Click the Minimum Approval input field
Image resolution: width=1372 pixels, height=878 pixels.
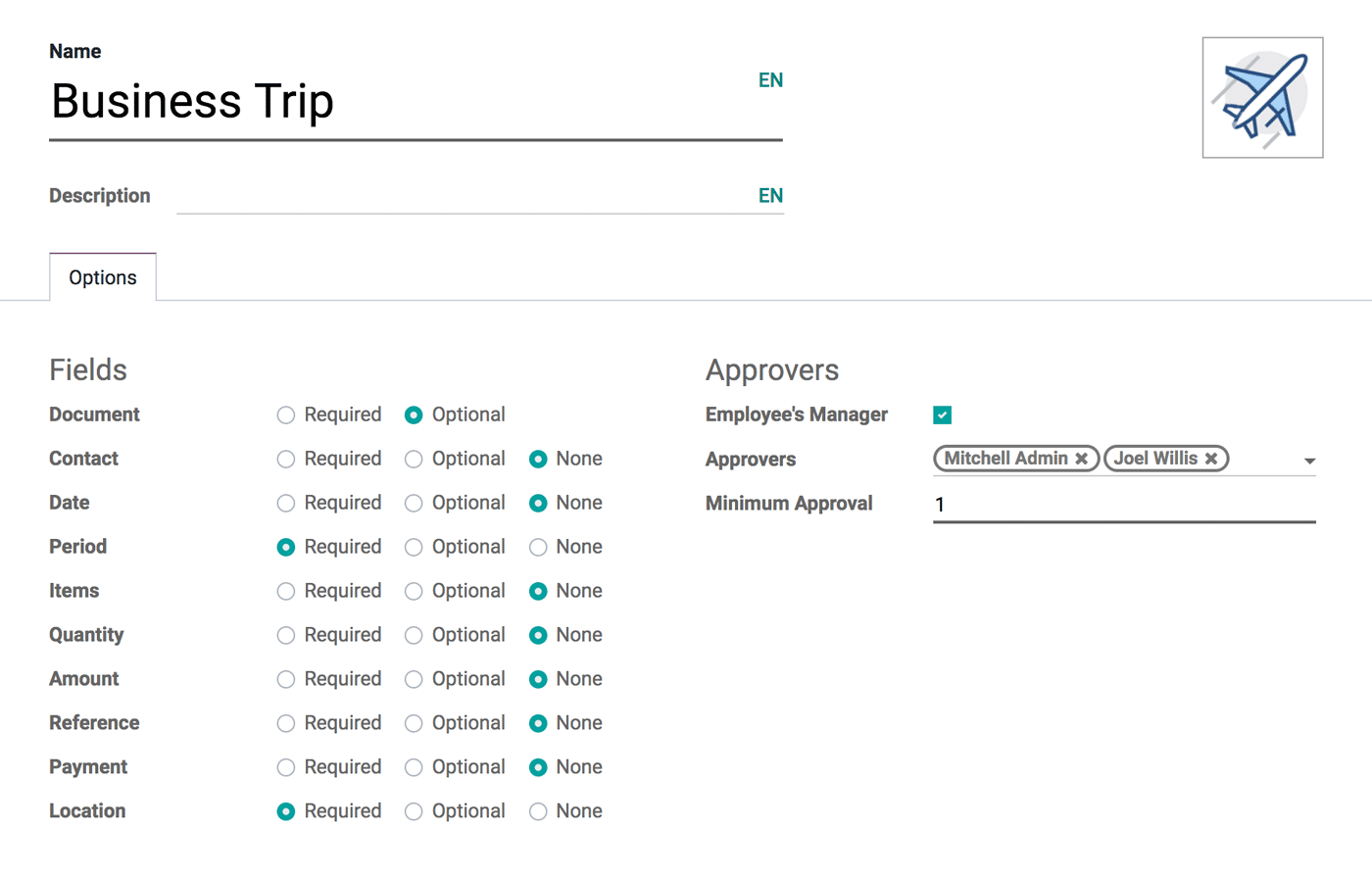pyautogui.click(x=1078, y=504)
